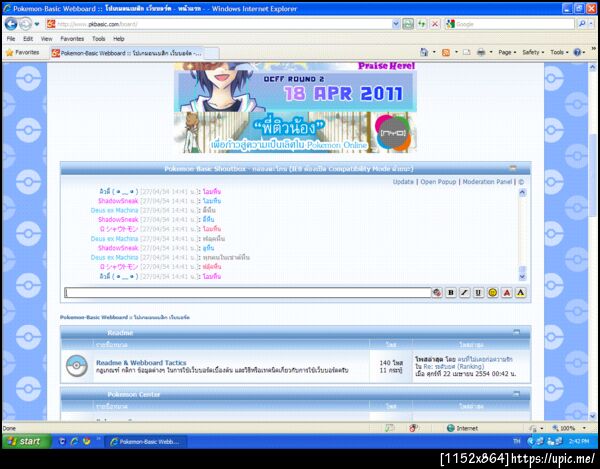Click the shoutbox scroll up arrow
The width and height of the screenshot is (600, 469).
point(522,193)
